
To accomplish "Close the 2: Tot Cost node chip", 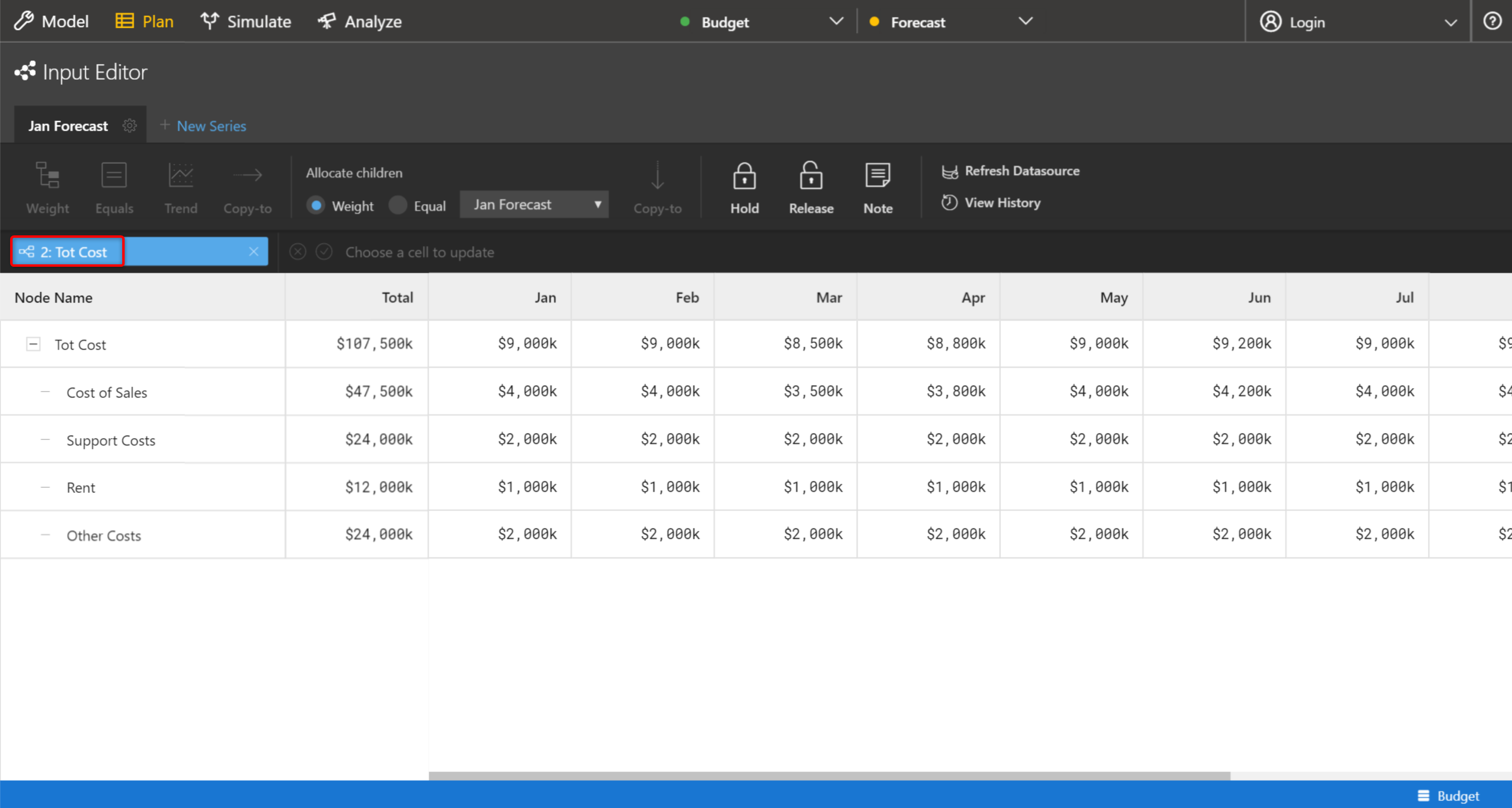I will [254, 251].
